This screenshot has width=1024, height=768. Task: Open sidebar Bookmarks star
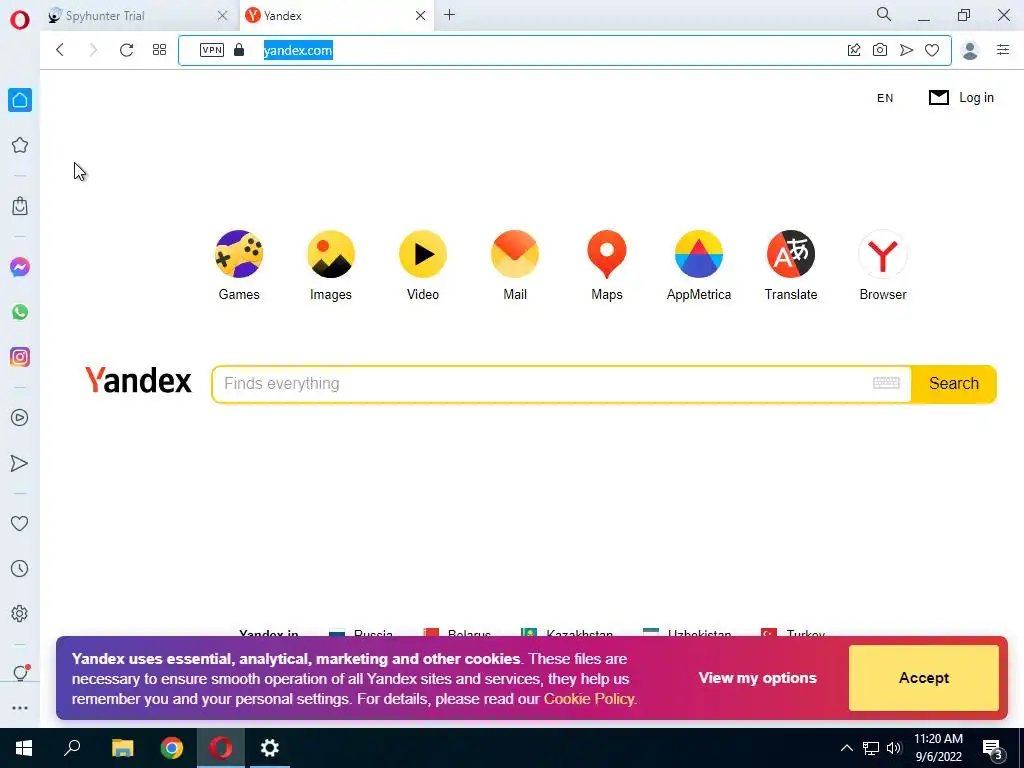point(20,145)
